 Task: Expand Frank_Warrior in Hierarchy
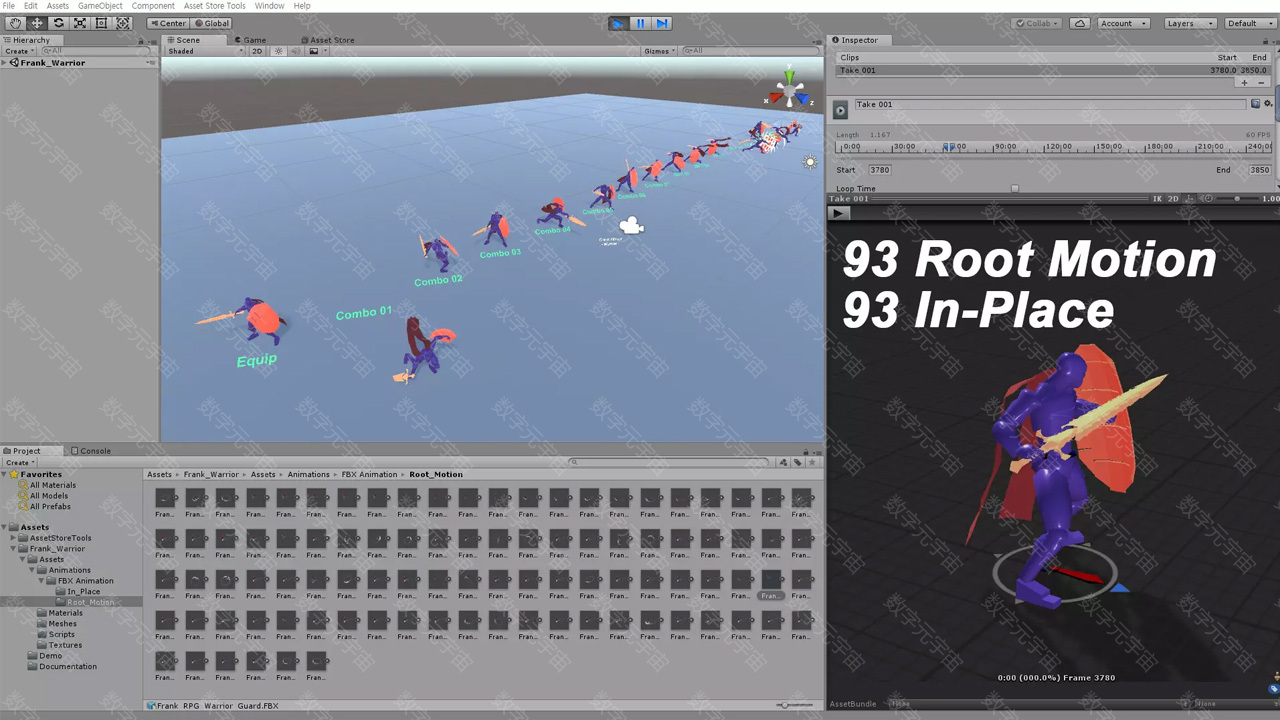[x=5, y=63]
